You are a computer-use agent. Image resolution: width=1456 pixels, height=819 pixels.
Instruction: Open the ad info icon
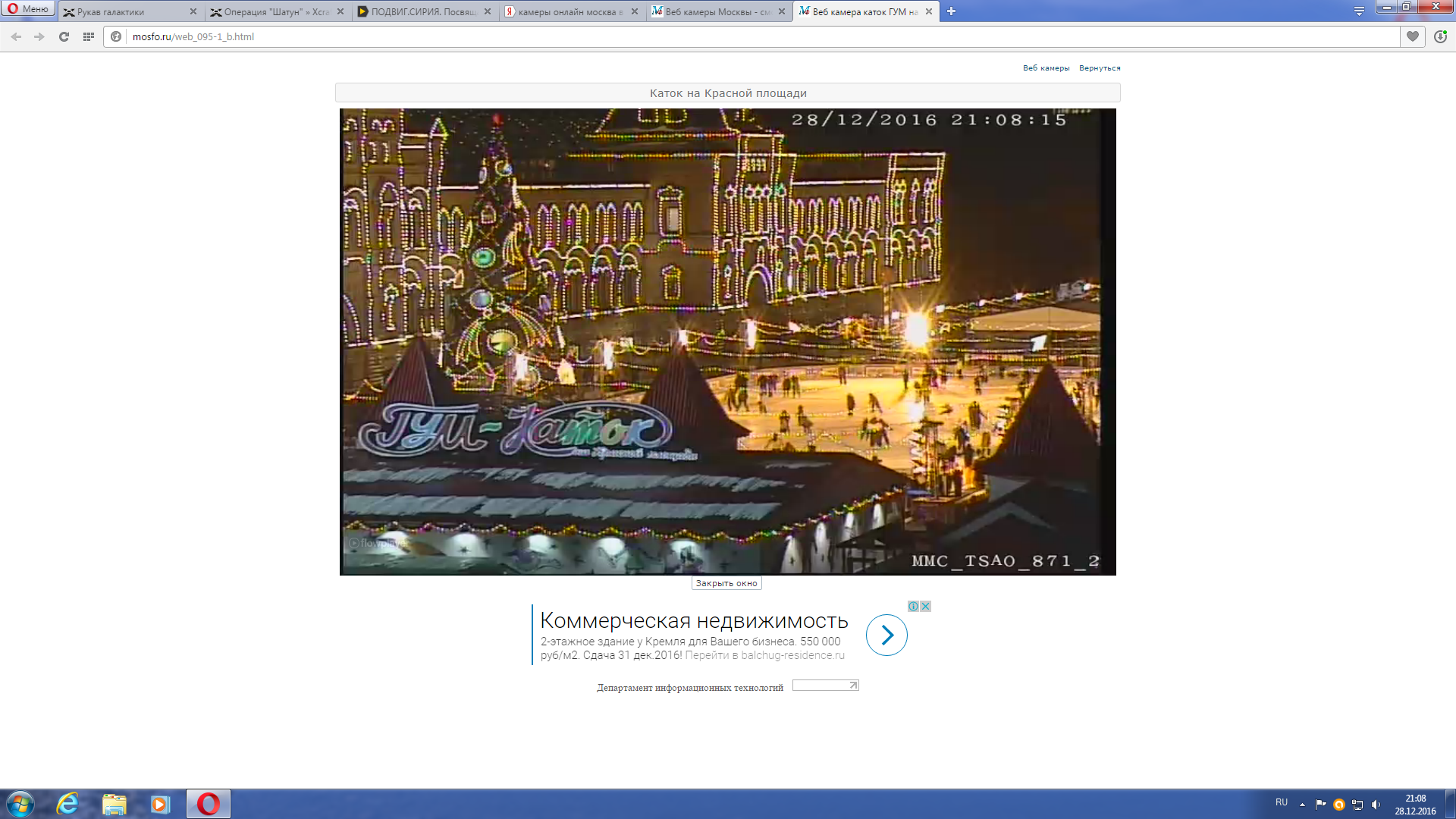click(913, 606)
